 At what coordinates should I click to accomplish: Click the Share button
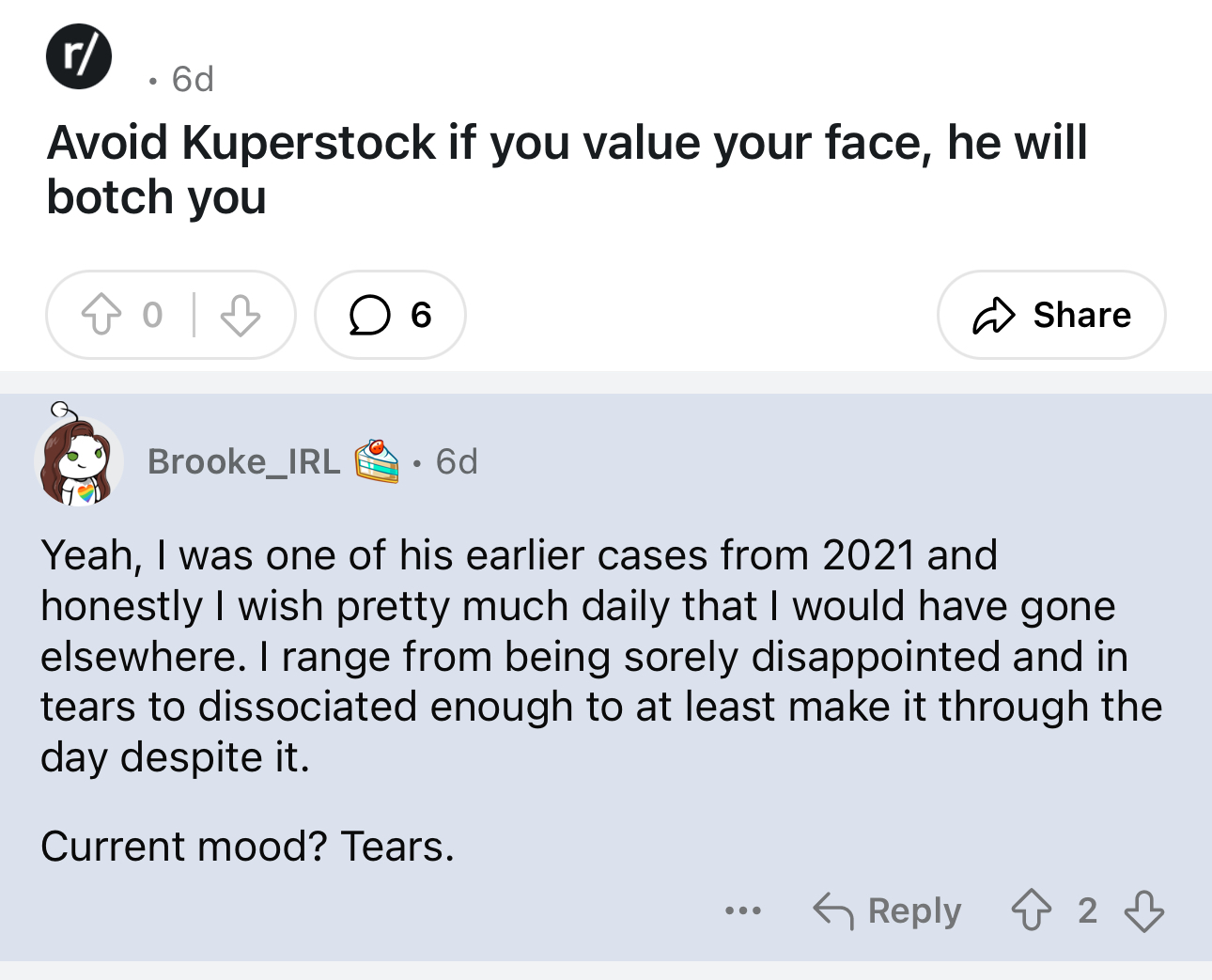[x=1051, y=315]
